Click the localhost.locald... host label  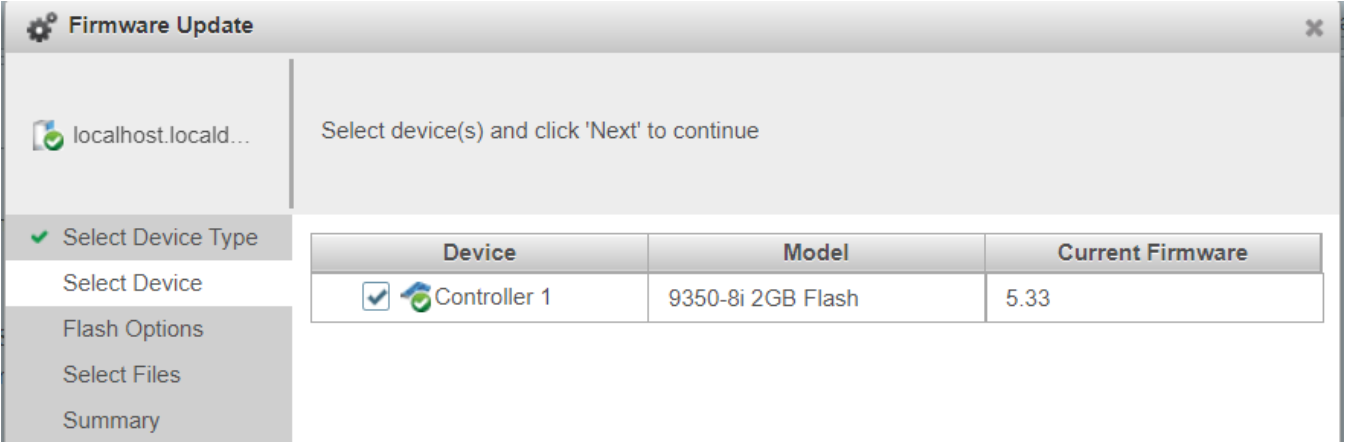pos(164,134)
